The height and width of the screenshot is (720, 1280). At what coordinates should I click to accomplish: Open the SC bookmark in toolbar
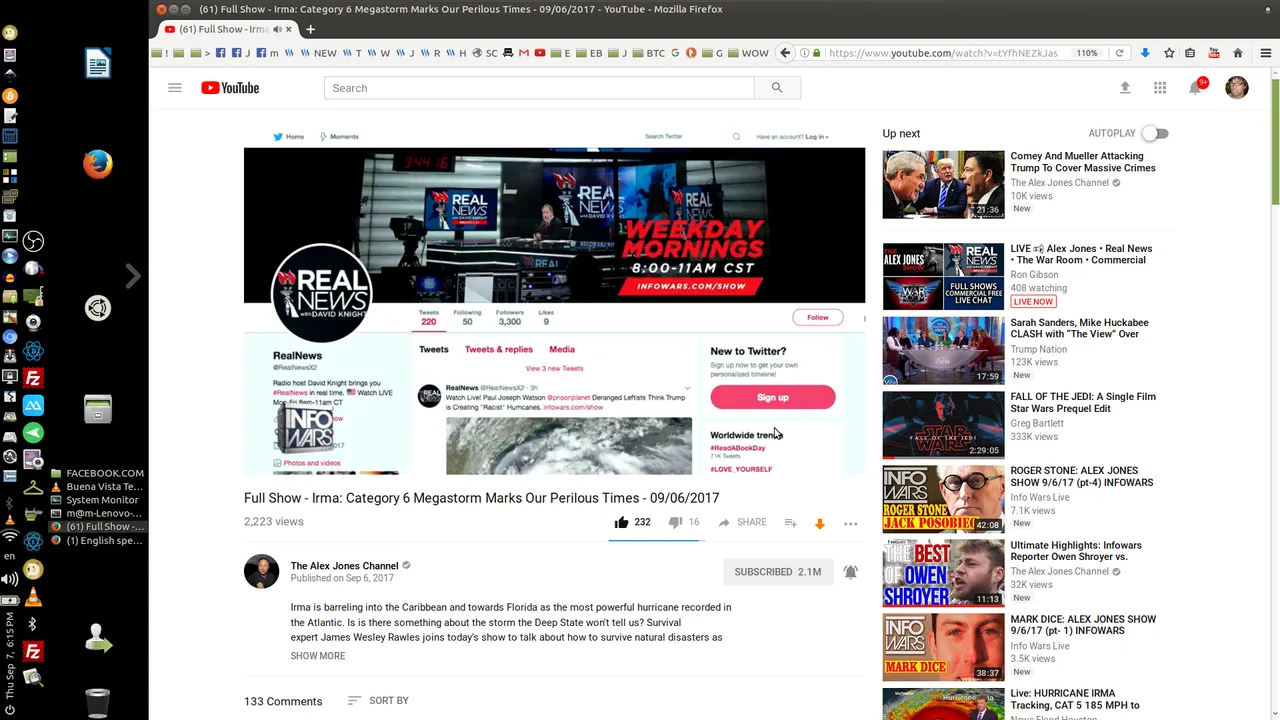[x=485, y=53]
